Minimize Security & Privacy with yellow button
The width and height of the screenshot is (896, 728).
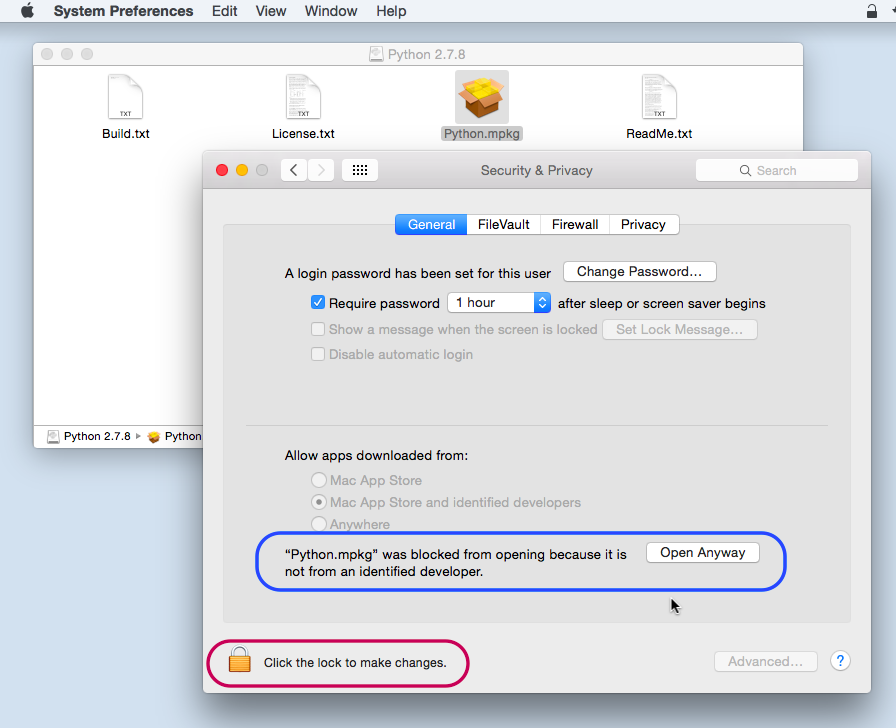click(242, 170)
